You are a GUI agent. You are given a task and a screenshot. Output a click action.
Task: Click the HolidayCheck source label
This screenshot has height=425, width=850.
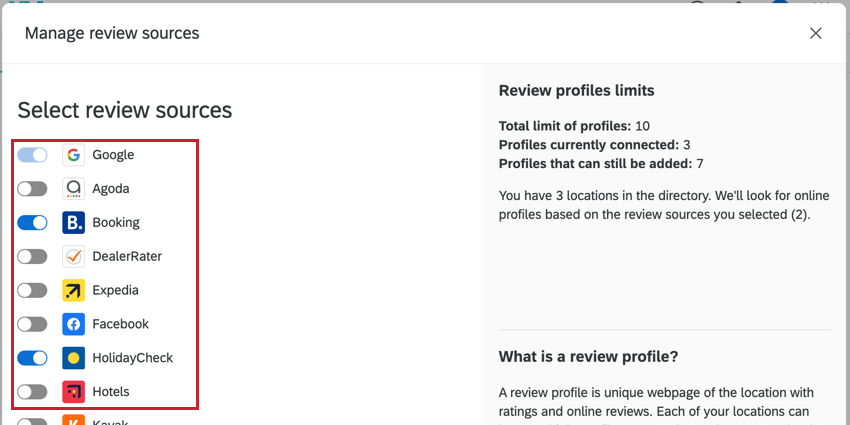click(x=133, y=358)
